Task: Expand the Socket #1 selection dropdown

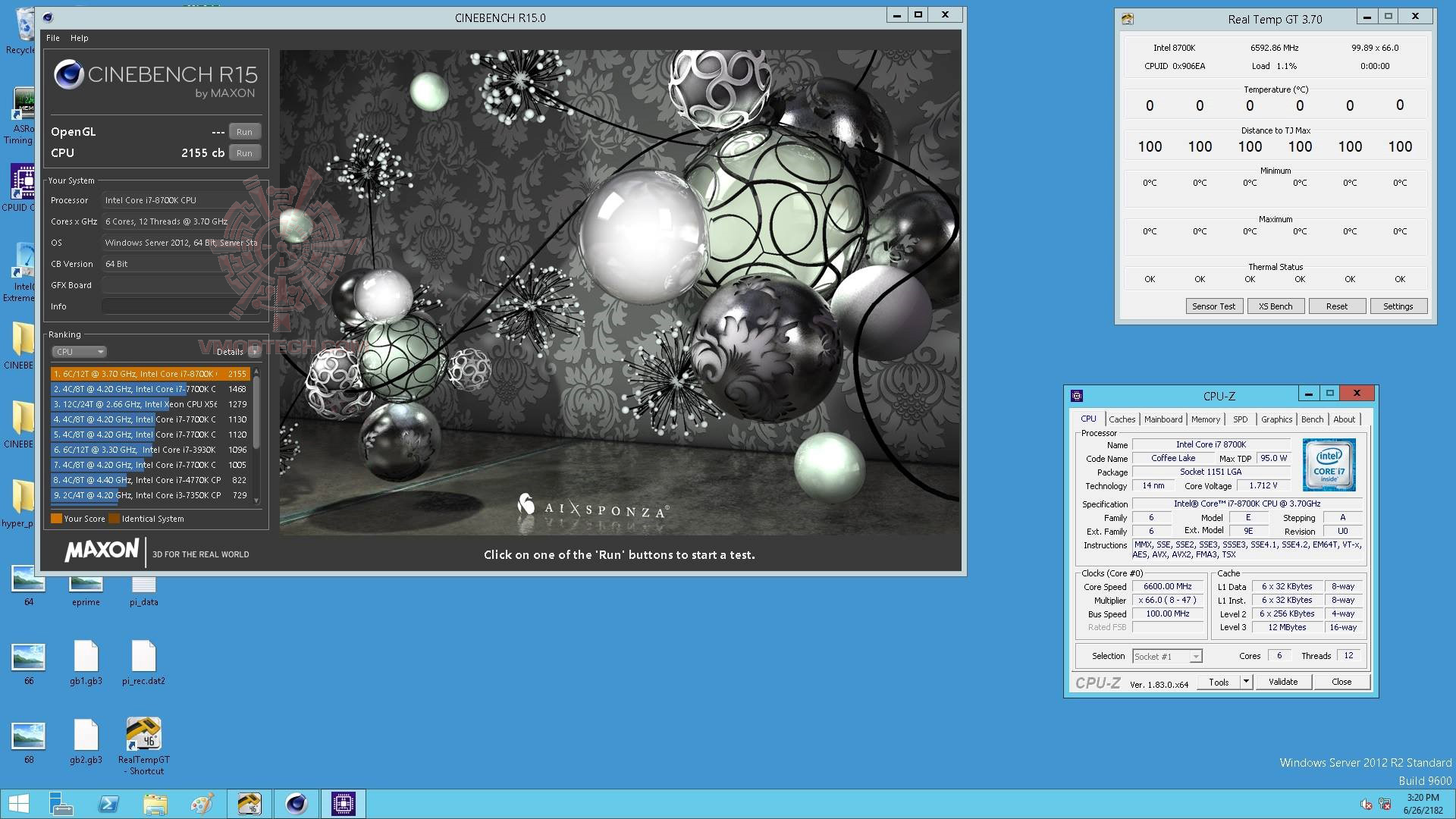Action: (x=1195, y=657)
